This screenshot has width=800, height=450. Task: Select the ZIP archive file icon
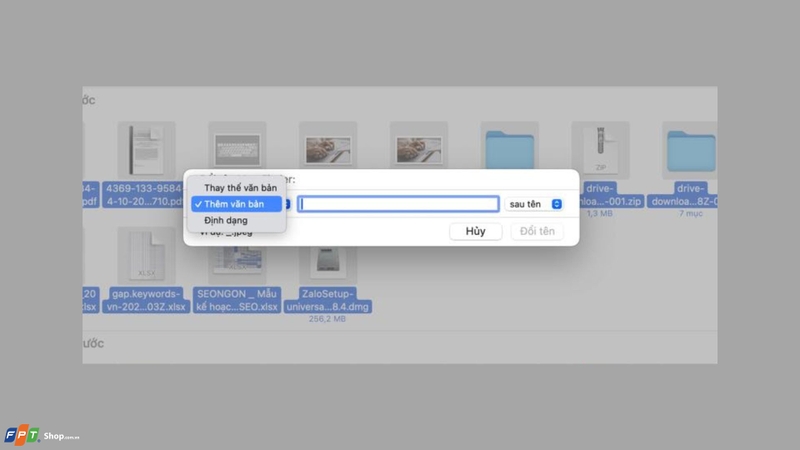coord(601,150)
